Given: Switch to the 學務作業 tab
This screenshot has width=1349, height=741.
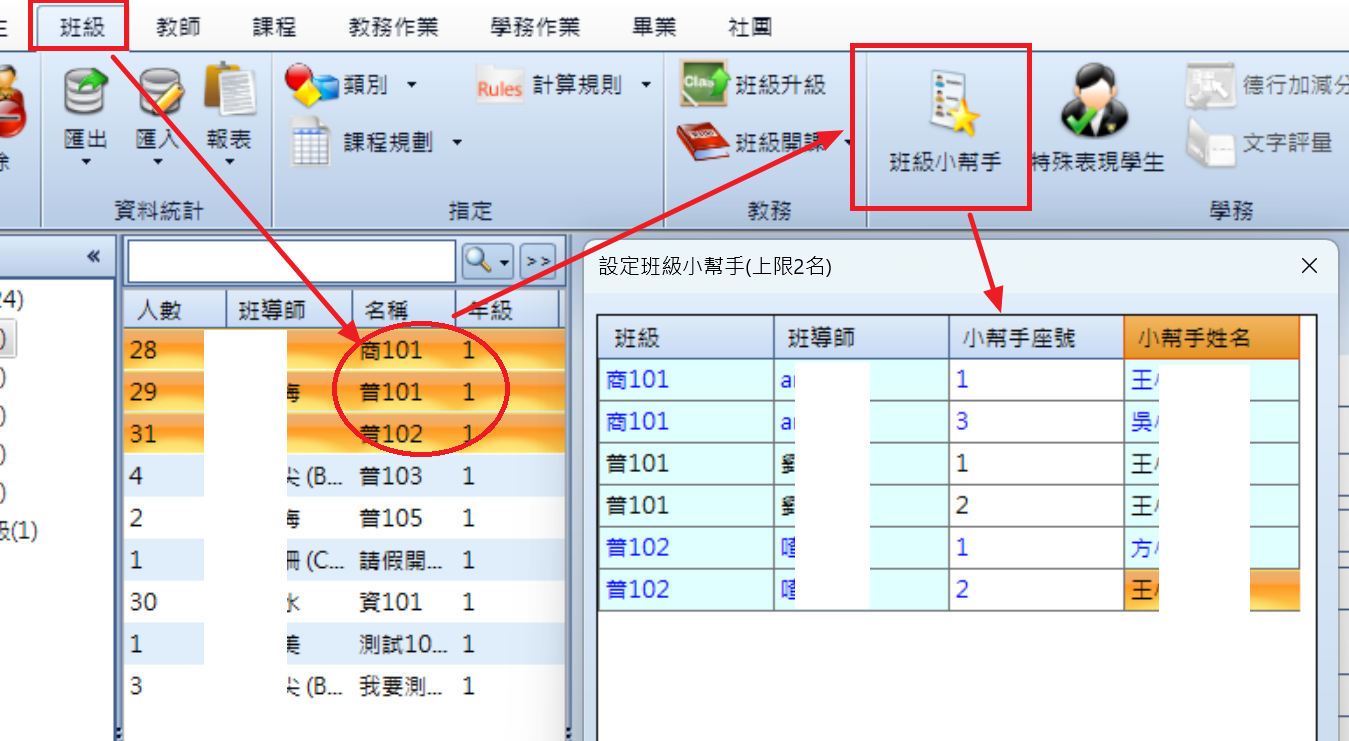Looking at the screenshot, I should click(x=535, y=27).
